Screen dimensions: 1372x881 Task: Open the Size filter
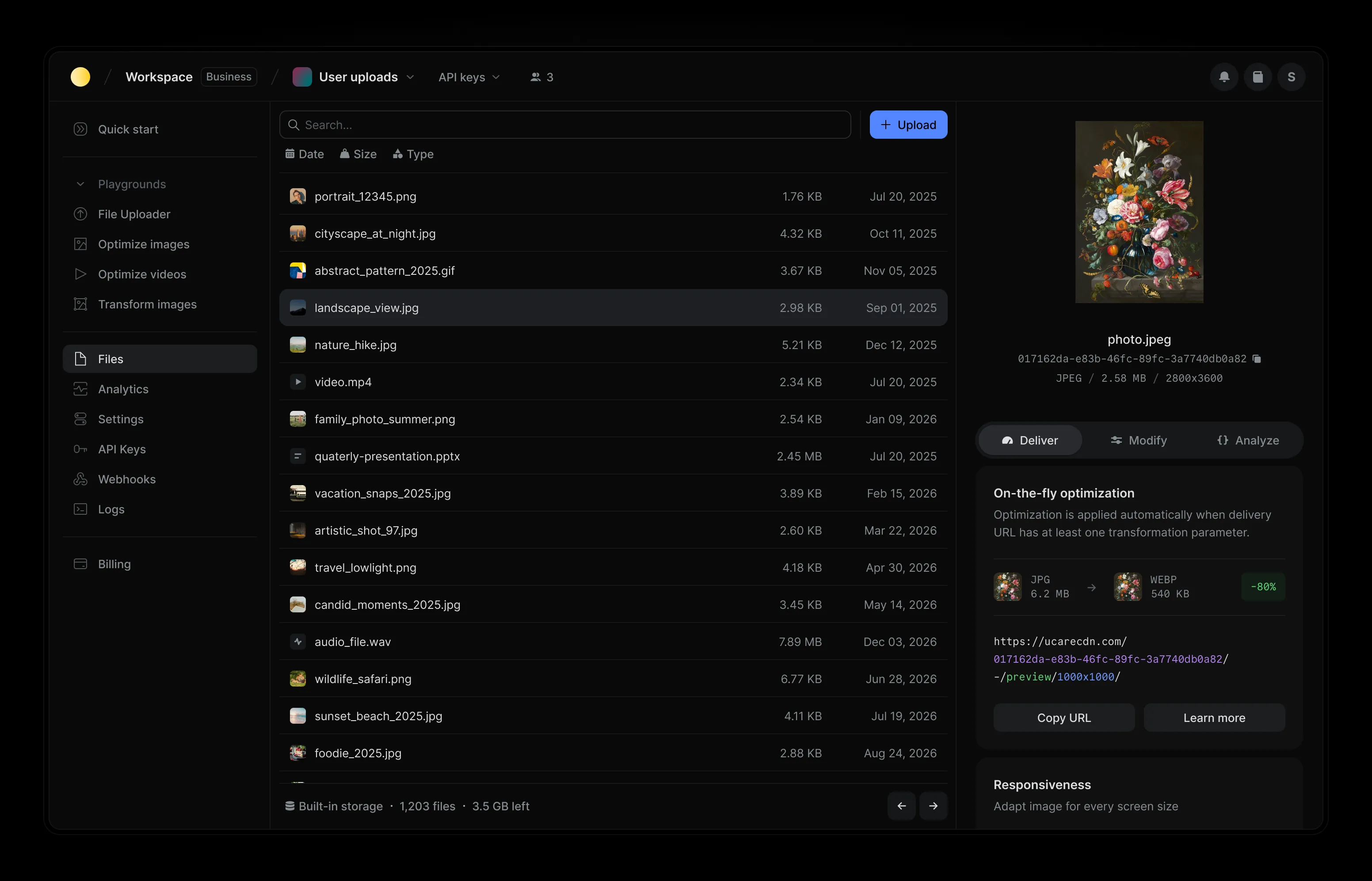point(358,154)
